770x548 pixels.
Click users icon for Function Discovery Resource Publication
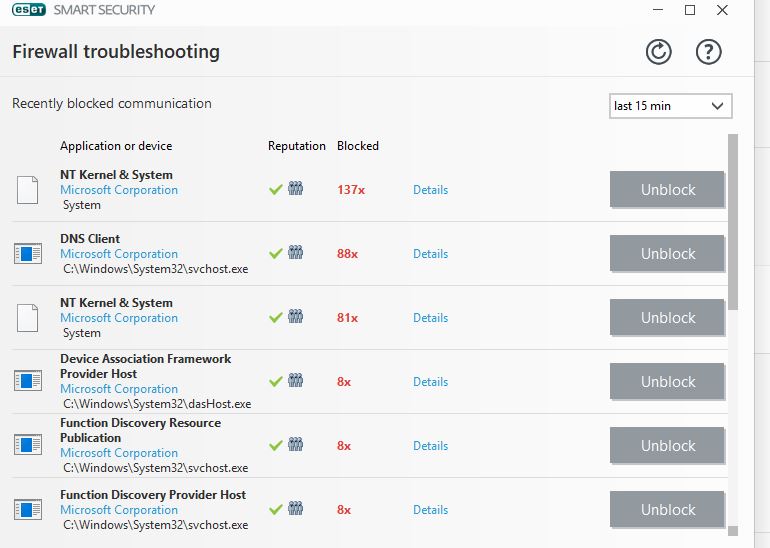[x=295, y=444]
